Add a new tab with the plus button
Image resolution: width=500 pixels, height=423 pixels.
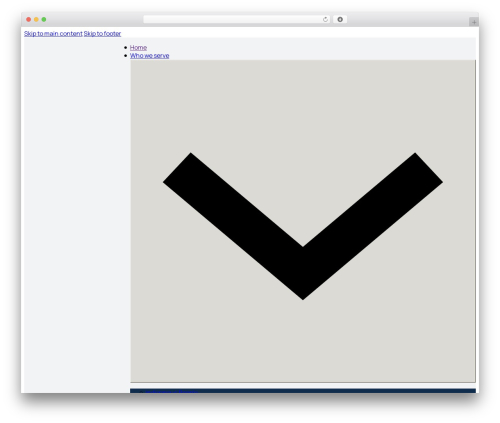coord(474,22)
